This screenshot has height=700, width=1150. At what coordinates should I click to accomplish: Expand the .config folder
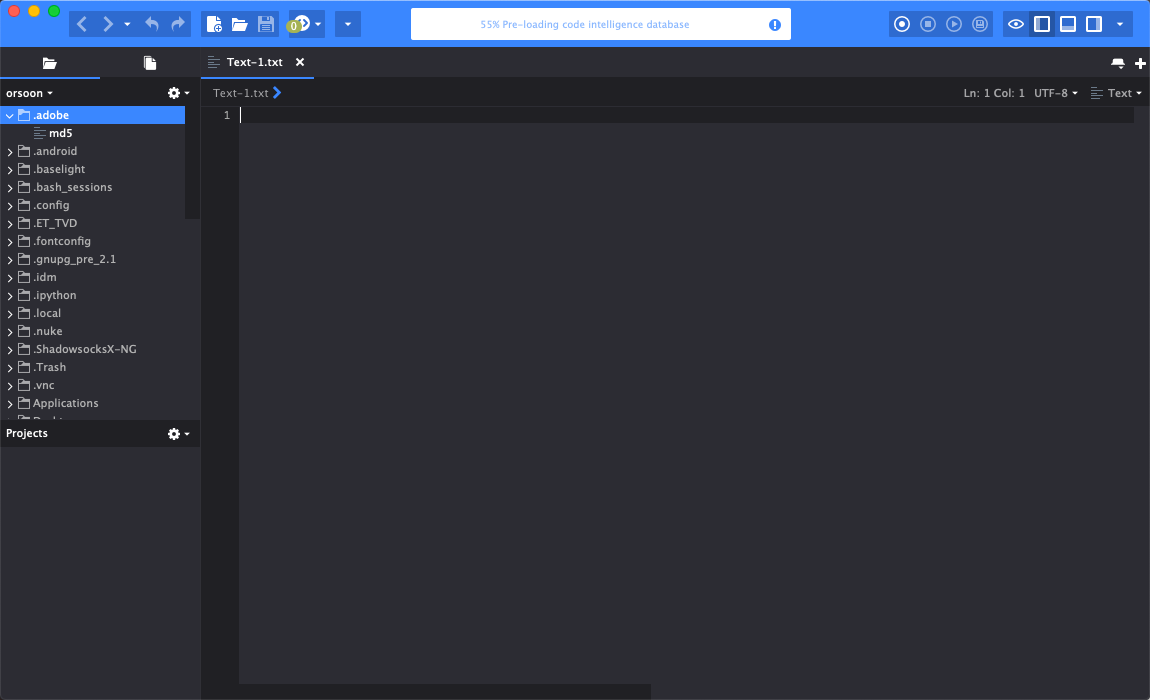pos(10,205)
